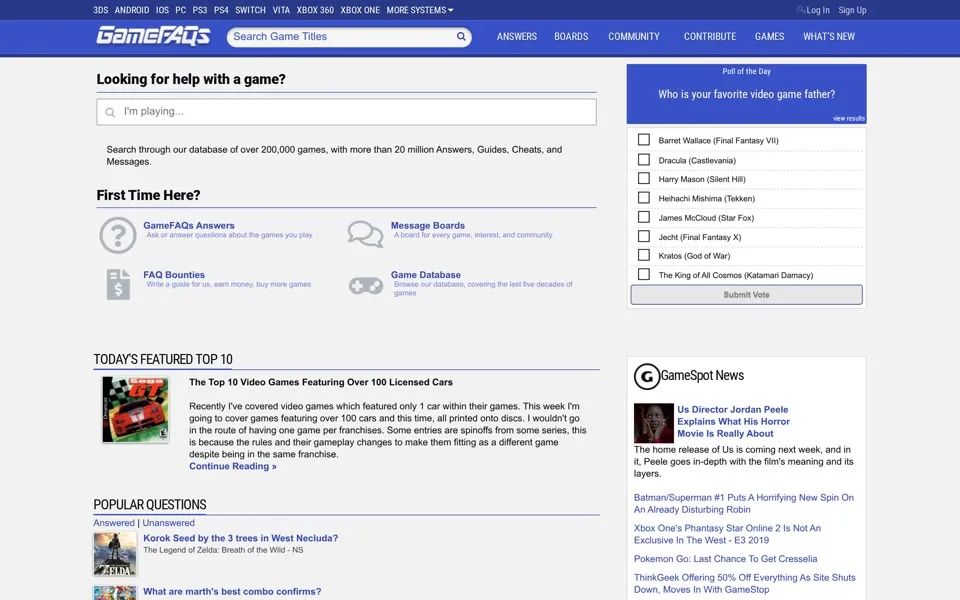Viewport: 960px width, 600px height.
Task: Open the Batman/Superman #1 news article
Action: tap(744, 503)
